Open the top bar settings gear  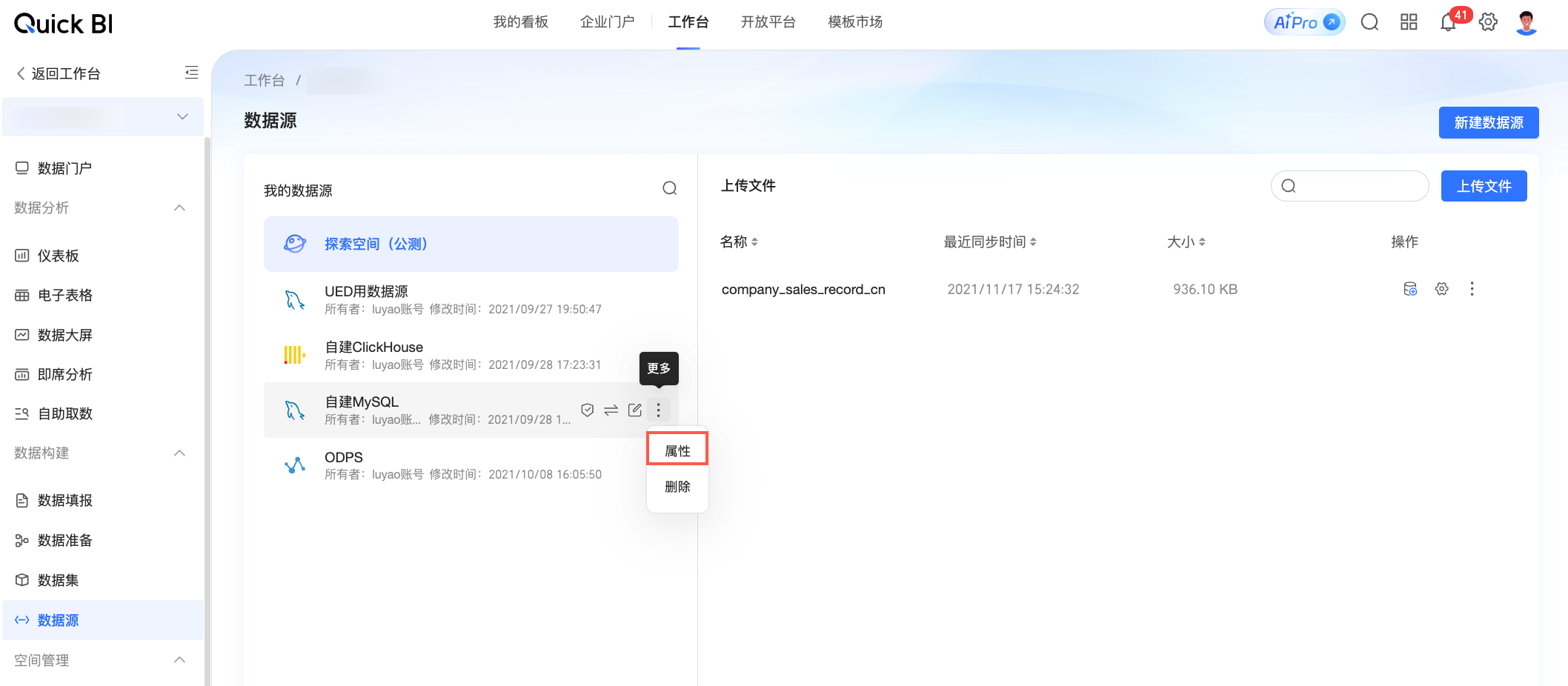point(1488,22)
